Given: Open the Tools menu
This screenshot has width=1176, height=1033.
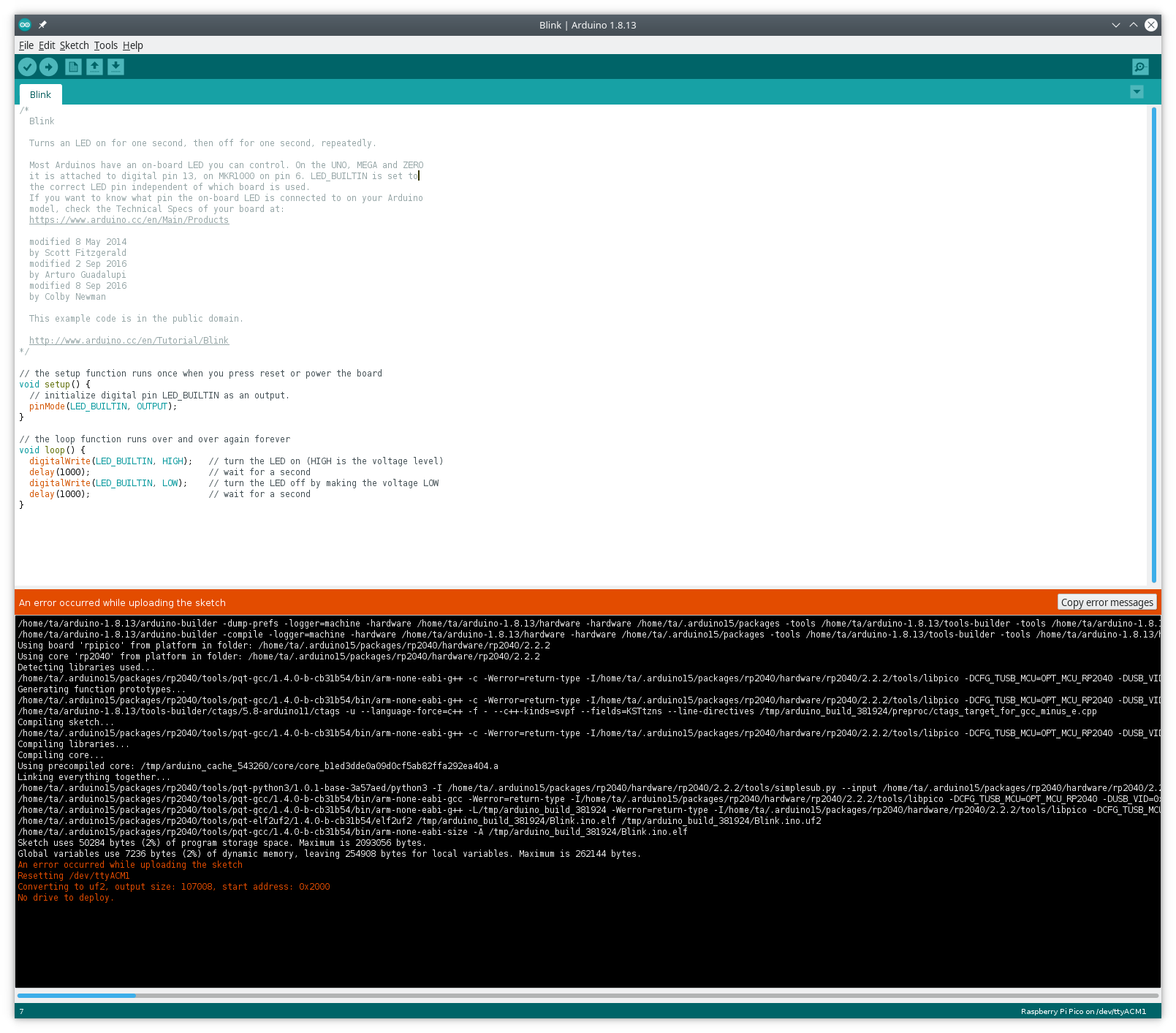Looking at the screenshot, I should 105,45.
